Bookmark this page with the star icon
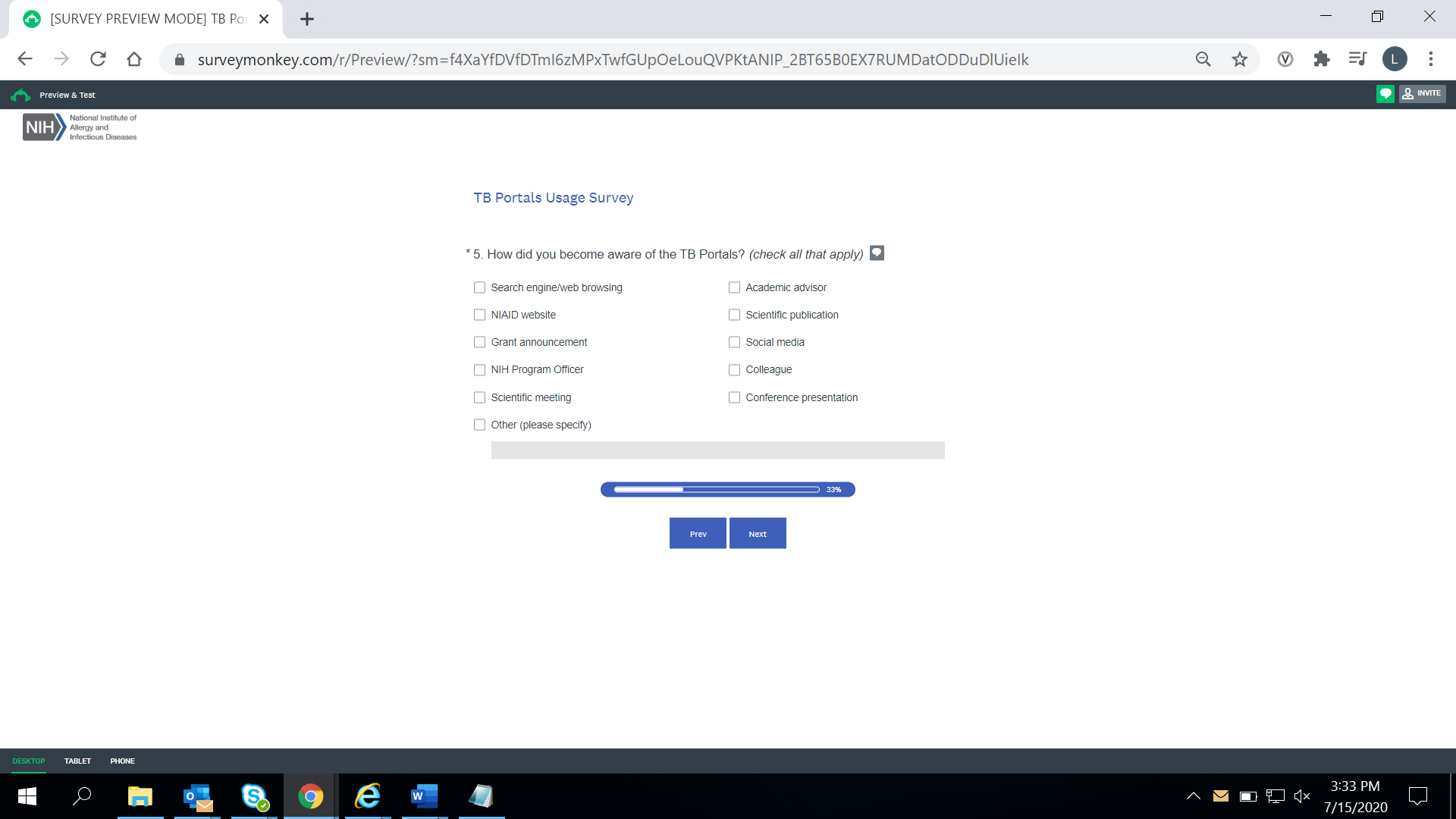Viewport: 1456px width, 819px height. (x=1239, y=59)
